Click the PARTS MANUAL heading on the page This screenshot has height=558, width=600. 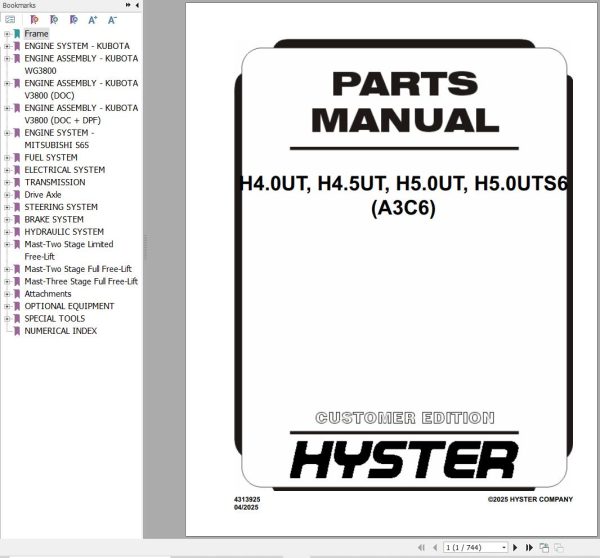(x=405, y=102)
